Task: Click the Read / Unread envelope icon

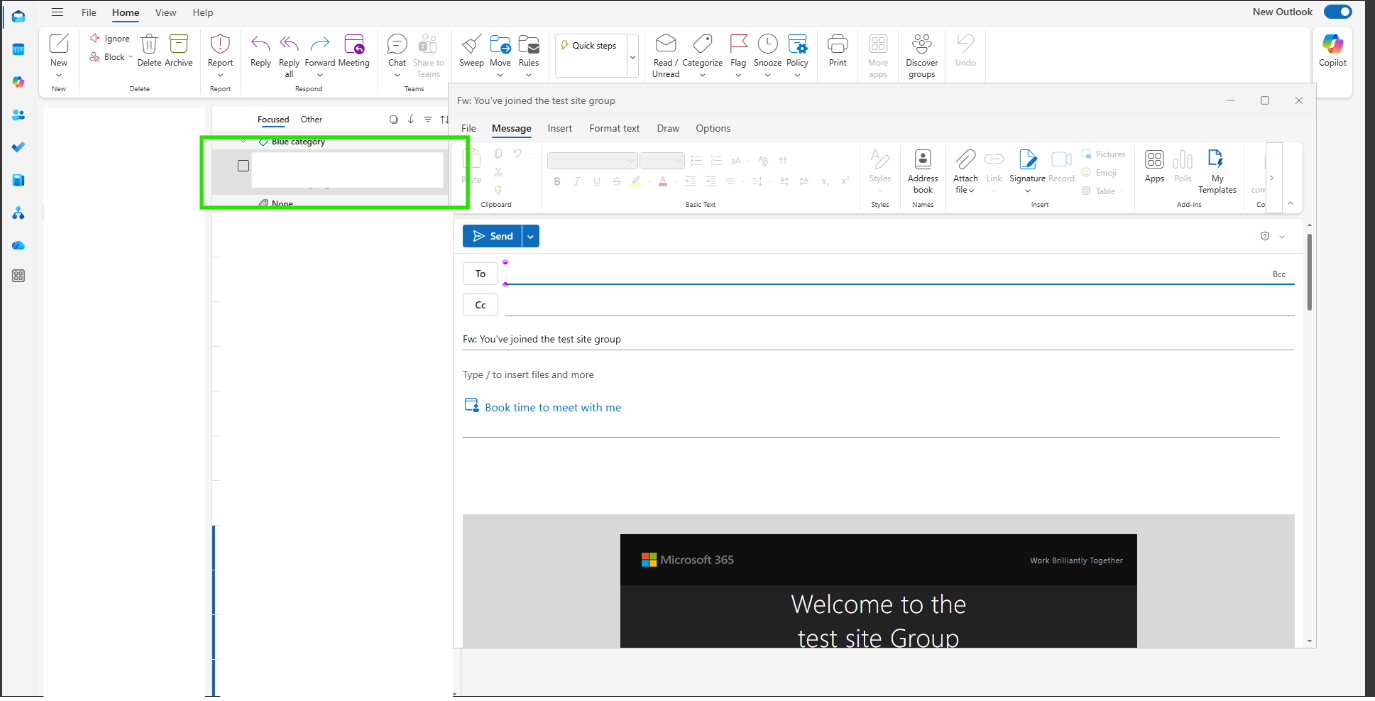Action: pos(666,55)
